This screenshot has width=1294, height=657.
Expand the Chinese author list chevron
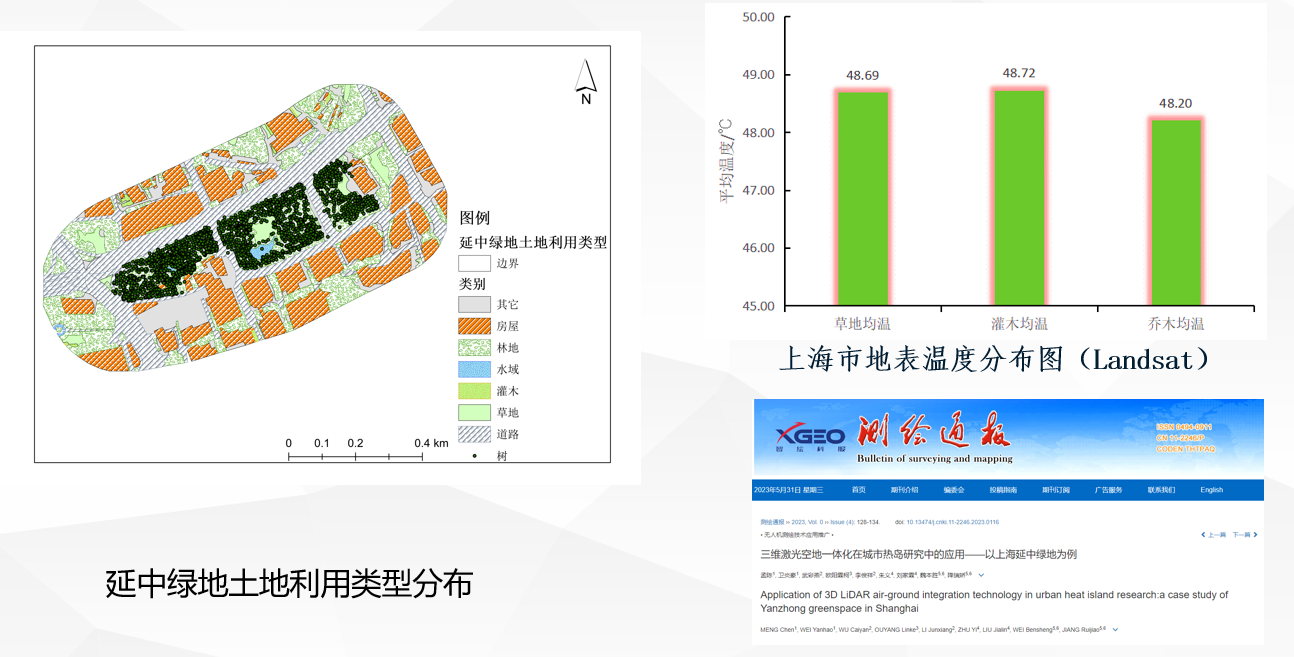[981, 575]
